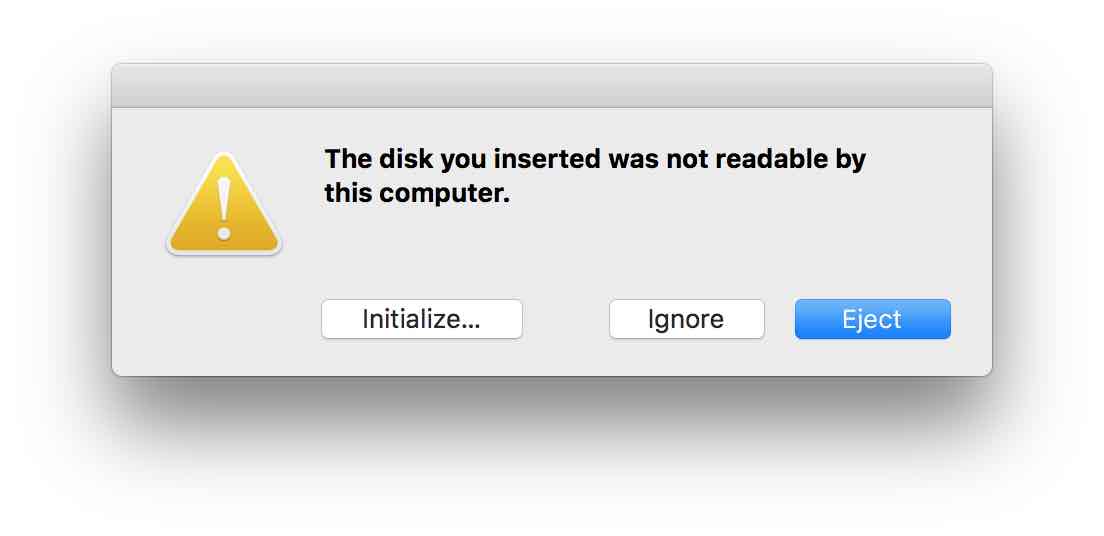
Task: Click the caution alert icon beside the message
Action: pyautogui.click(x=224, y=205)
